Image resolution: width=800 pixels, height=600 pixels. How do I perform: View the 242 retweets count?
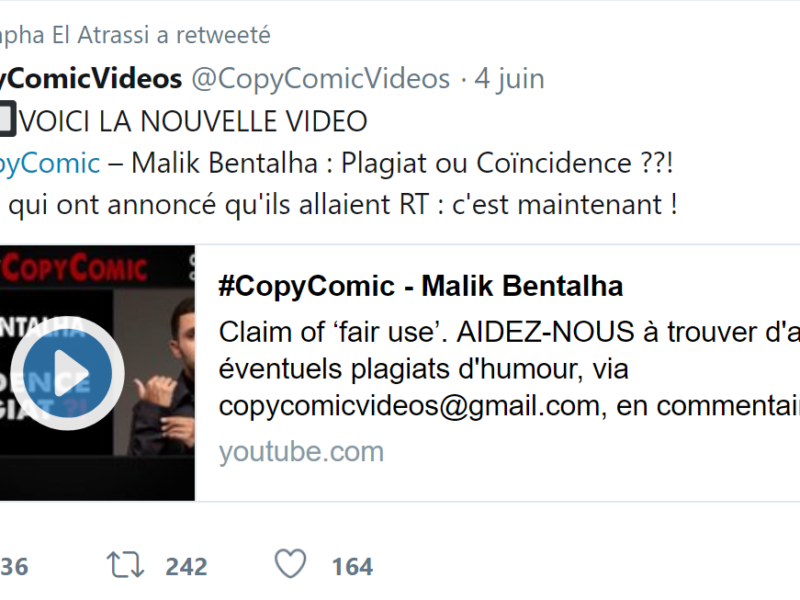[186, 567]
